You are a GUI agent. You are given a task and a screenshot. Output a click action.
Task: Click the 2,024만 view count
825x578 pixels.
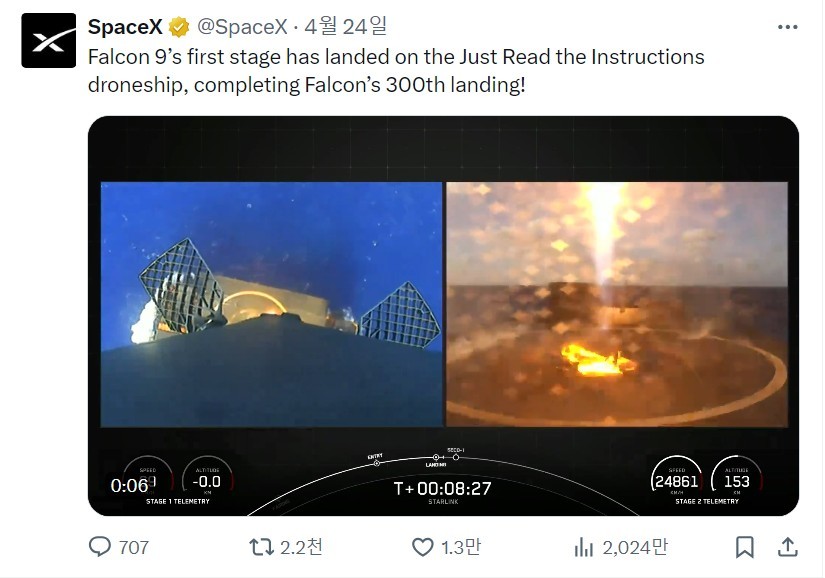click(635, 547)
